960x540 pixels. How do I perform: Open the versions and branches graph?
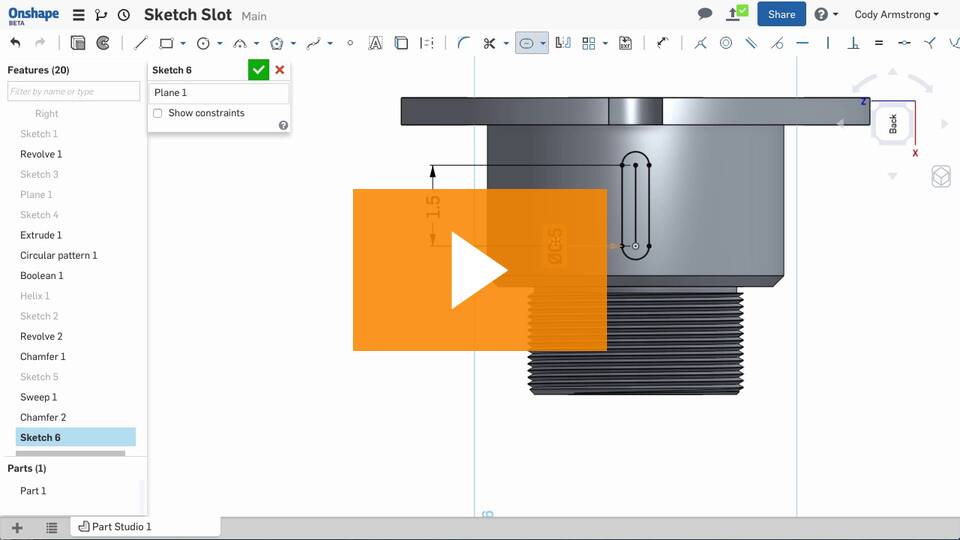(101, 15)
